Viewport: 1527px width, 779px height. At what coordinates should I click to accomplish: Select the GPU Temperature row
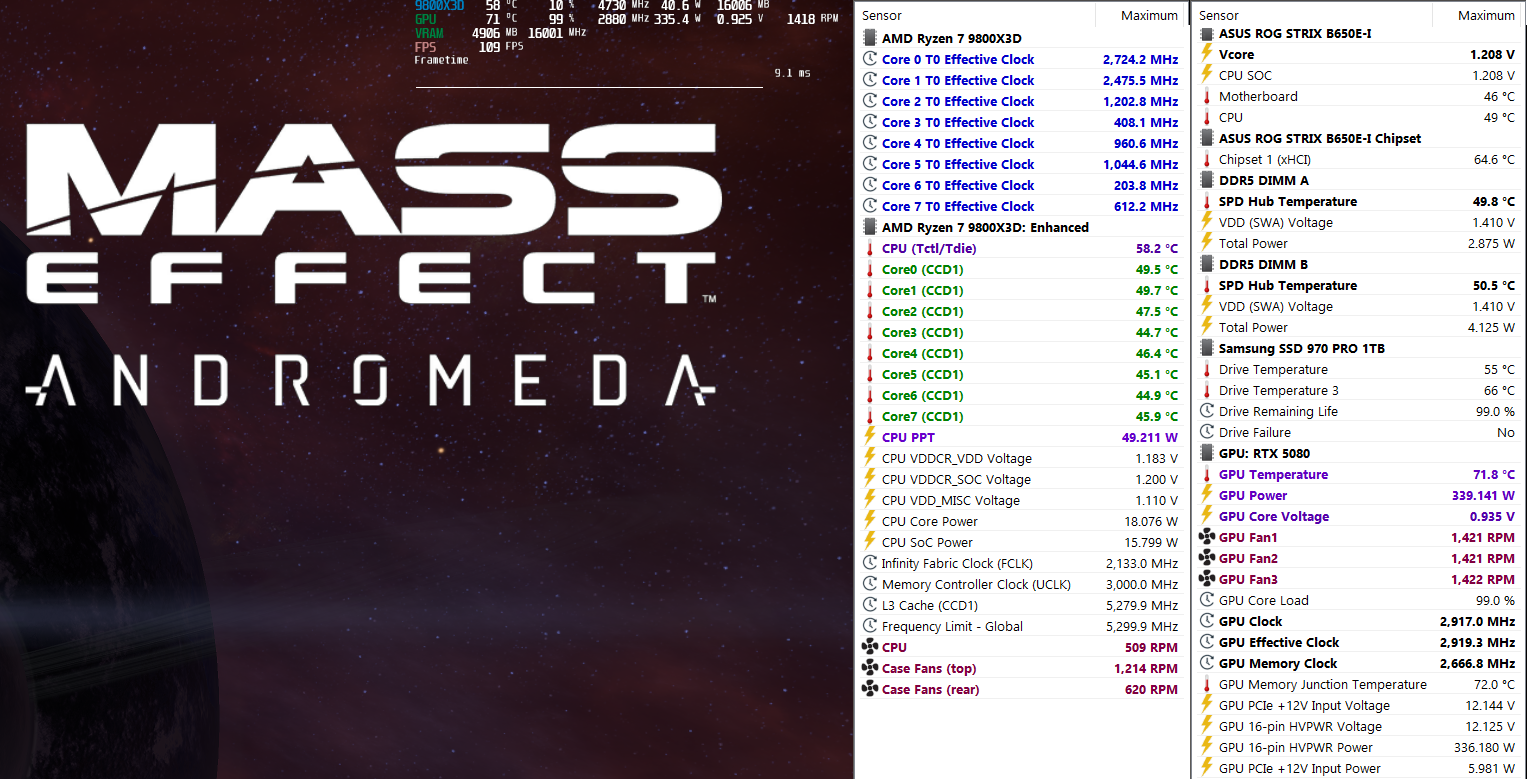1357,474
